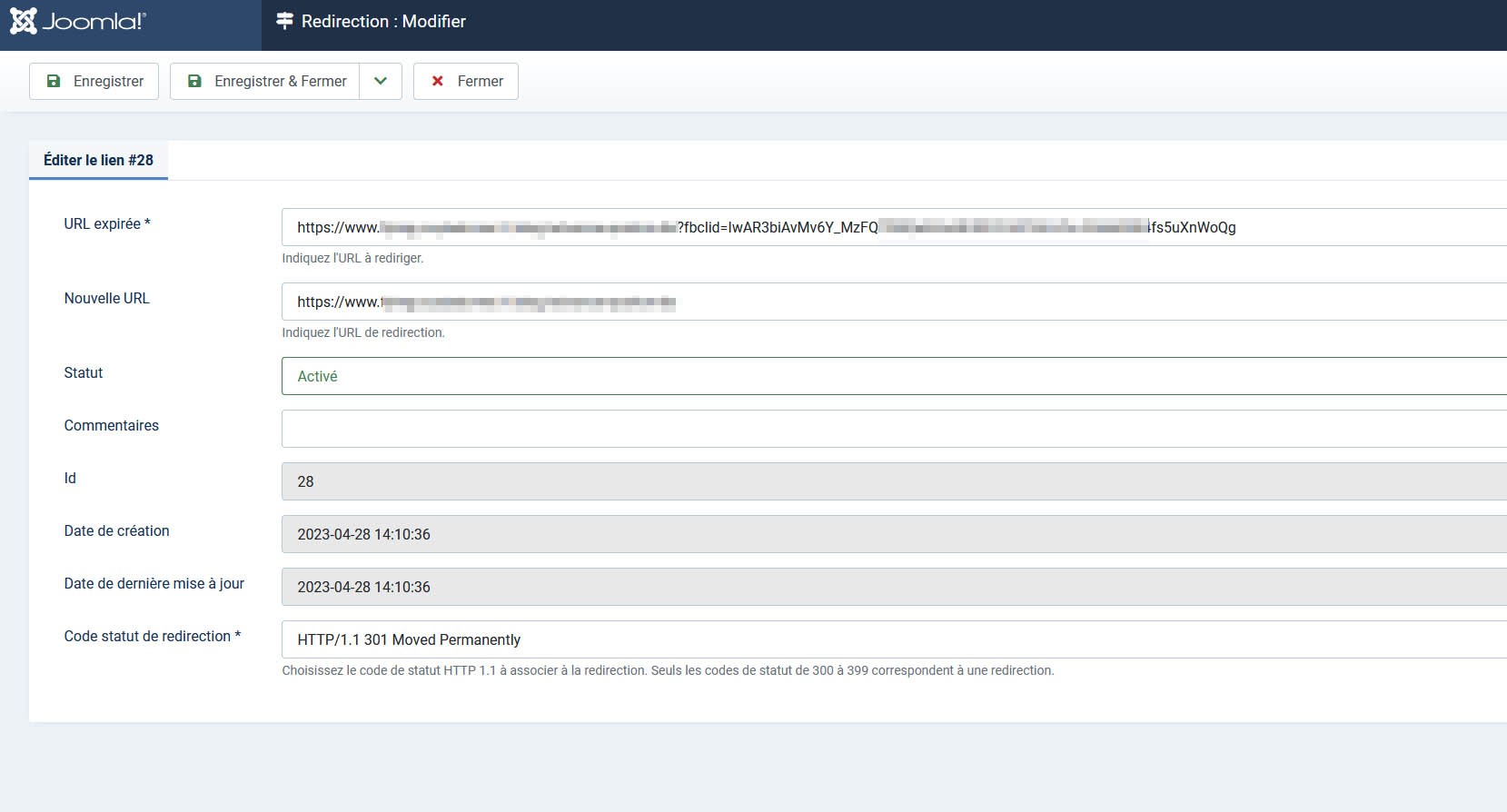Click the Id field showing 28
Viewport: 1507px width, 812px height.
[x=894, y=481]
